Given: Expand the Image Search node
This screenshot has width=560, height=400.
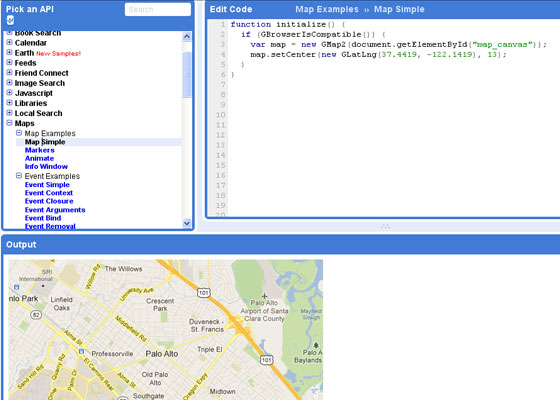Looking at the screenshot, I should (10, 82).
